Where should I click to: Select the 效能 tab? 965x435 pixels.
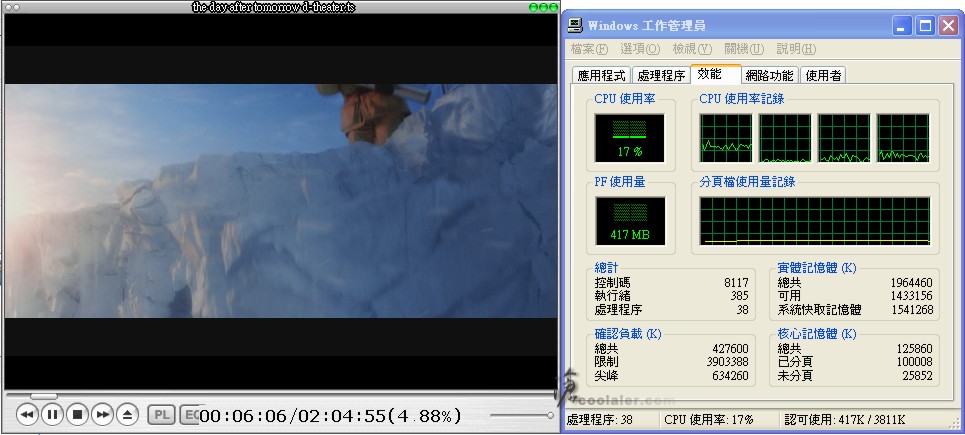coord(716,74)
